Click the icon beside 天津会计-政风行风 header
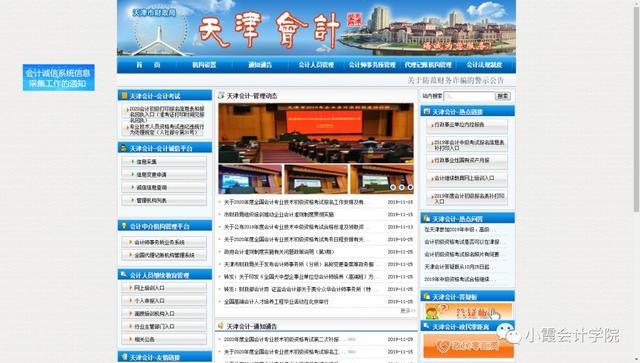640x363 pixels. pos(427,326)
